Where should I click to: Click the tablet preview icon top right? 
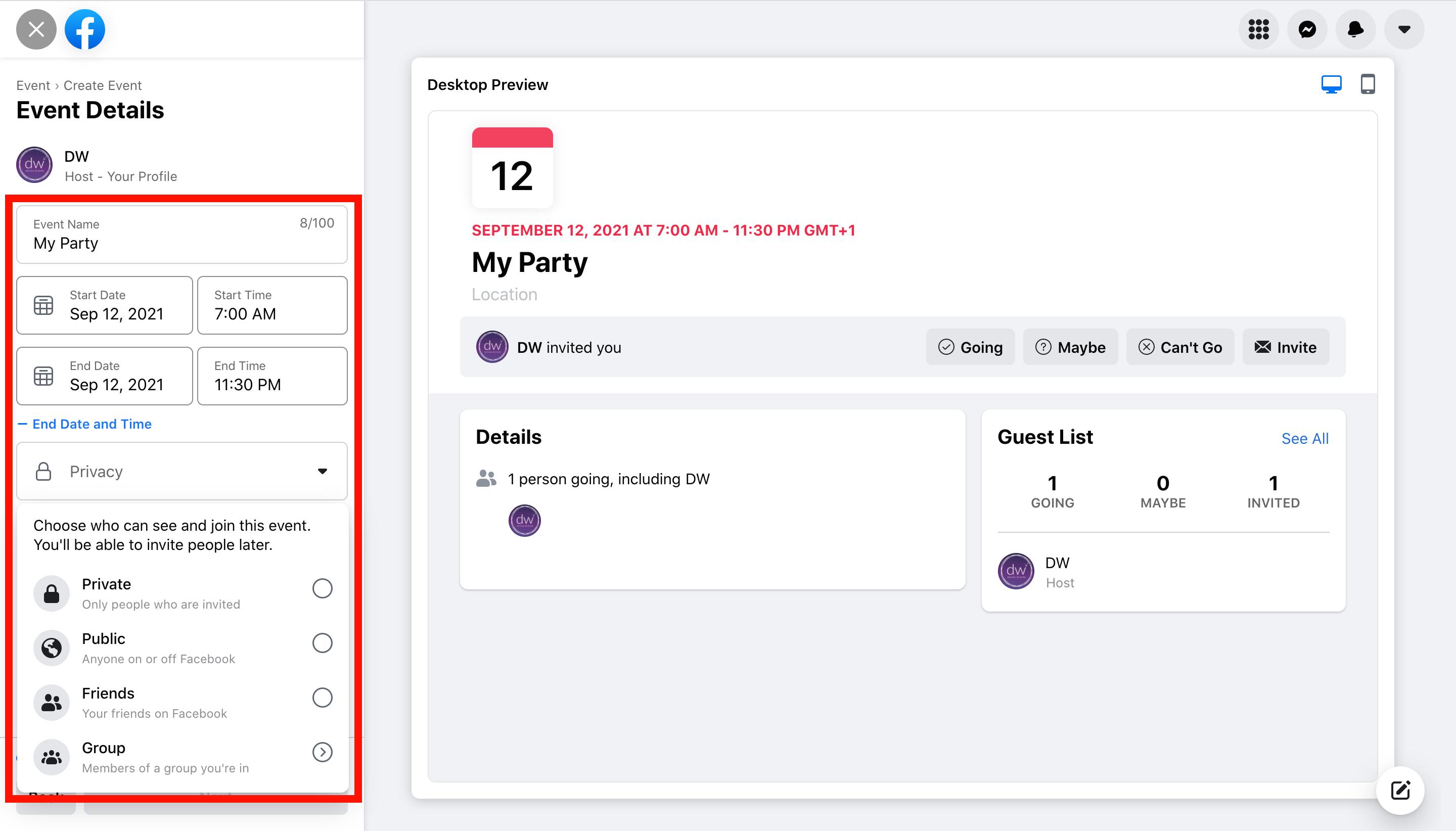click(x=1368, y=84)
